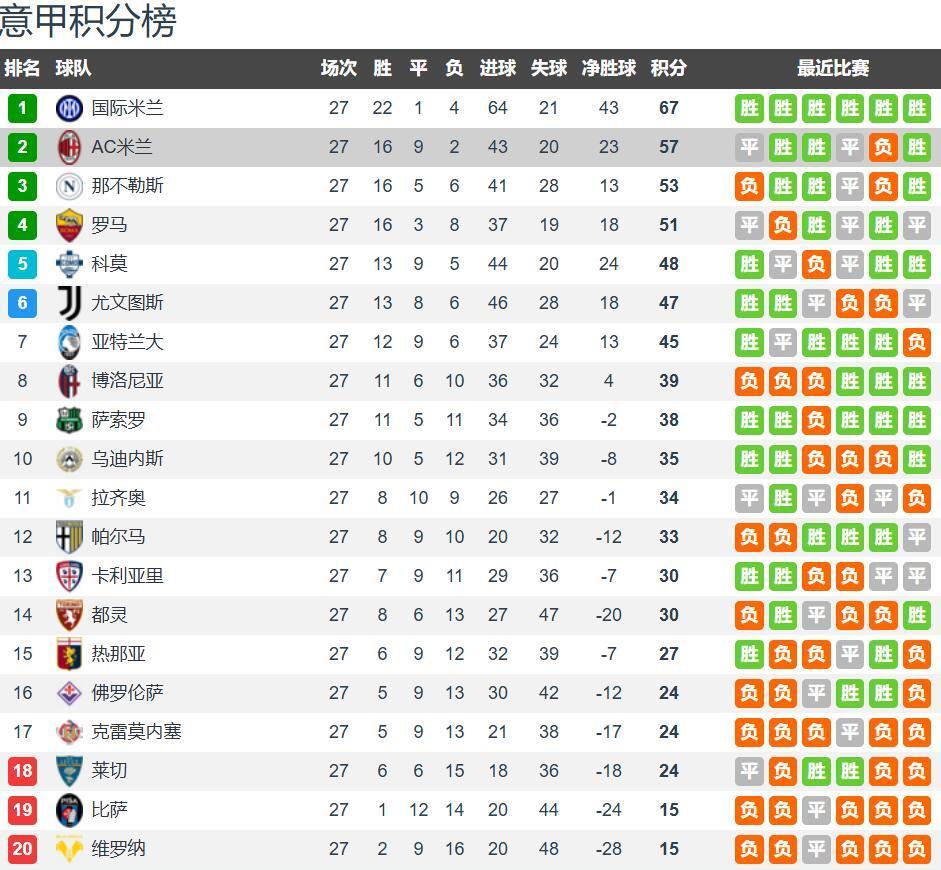Click the Atalanta (亚特兰大) club crest

[69, 342]
